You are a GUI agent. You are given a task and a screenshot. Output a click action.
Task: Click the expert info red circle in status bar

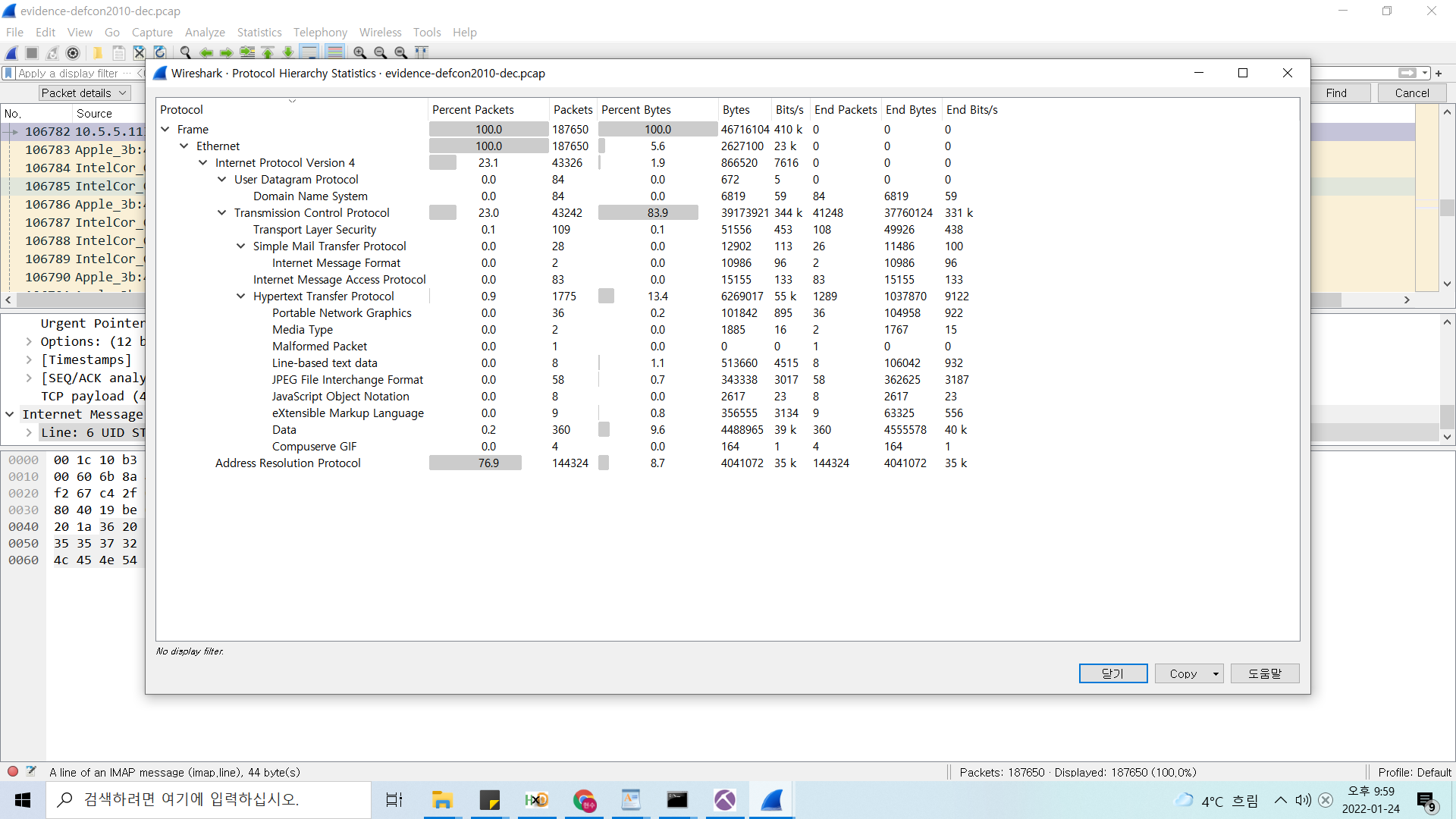pos(13,771)
